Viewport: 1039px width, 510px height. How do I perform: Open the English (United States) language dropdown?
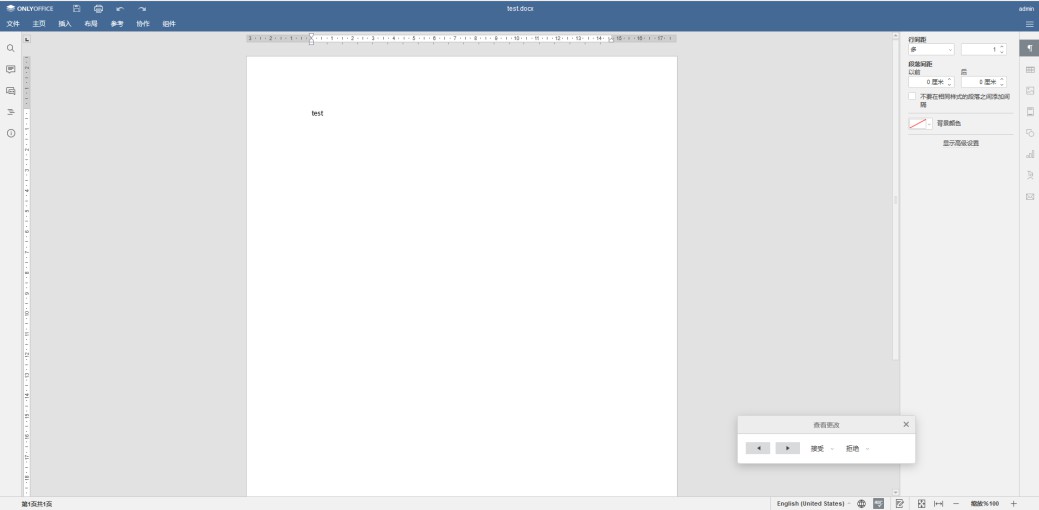813,503
